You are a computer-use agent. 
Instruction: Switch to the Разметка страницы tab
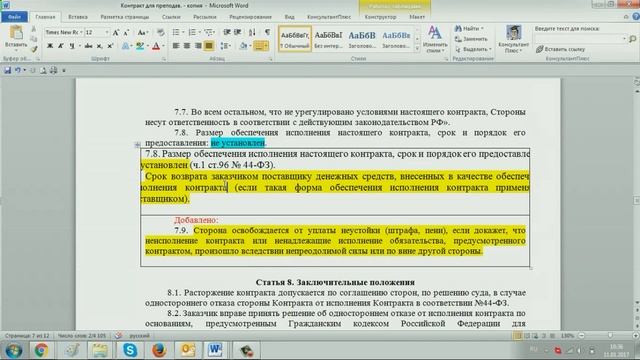point(124,17)
